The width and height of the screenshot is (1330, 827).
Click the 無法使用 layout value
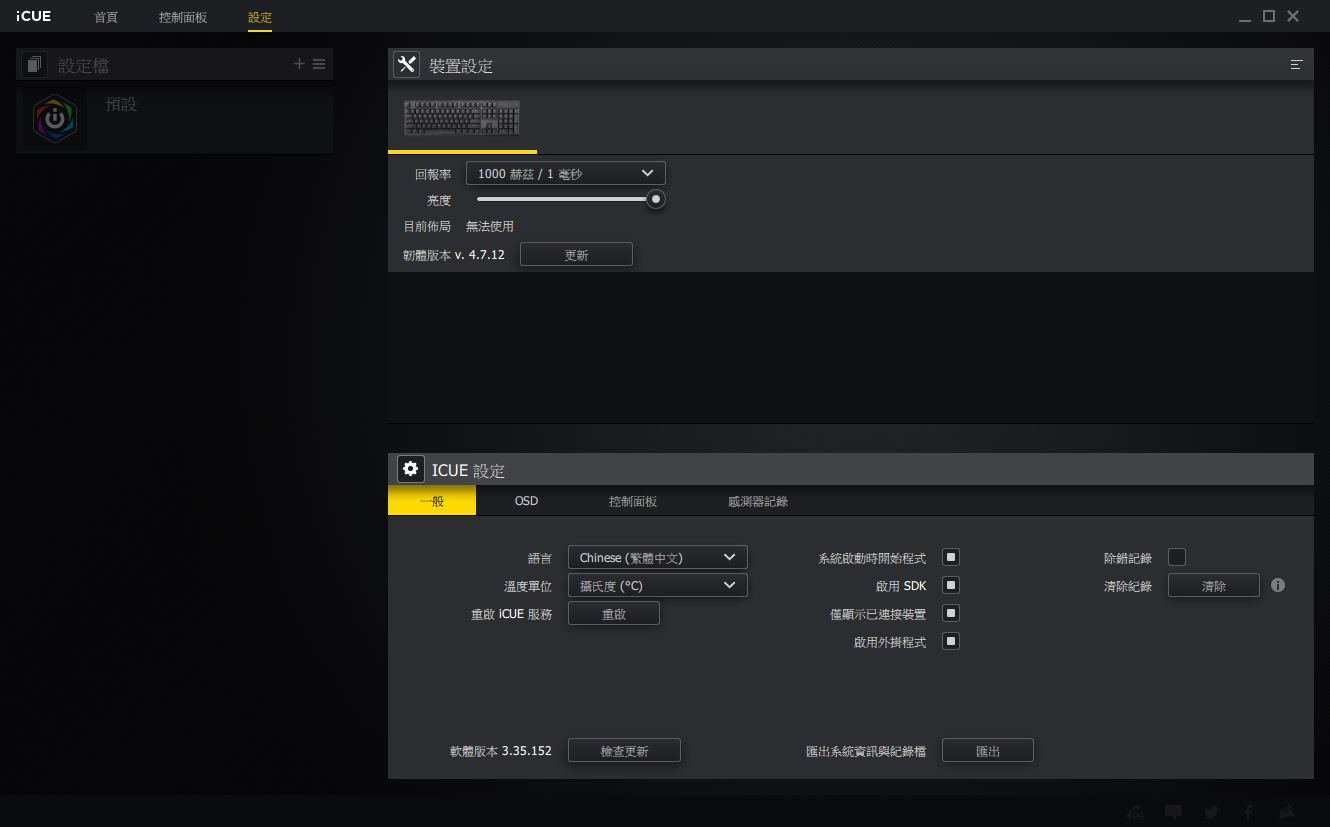pos(490,227)
